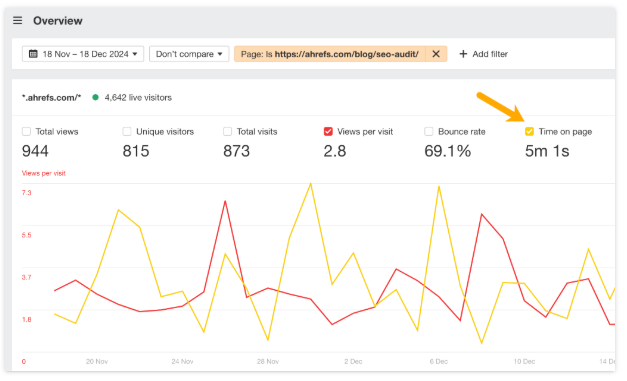This screenshot has width=627, height=381.
Task: Click the yellow line peak near 6 Dec
Action: point(439,187)
